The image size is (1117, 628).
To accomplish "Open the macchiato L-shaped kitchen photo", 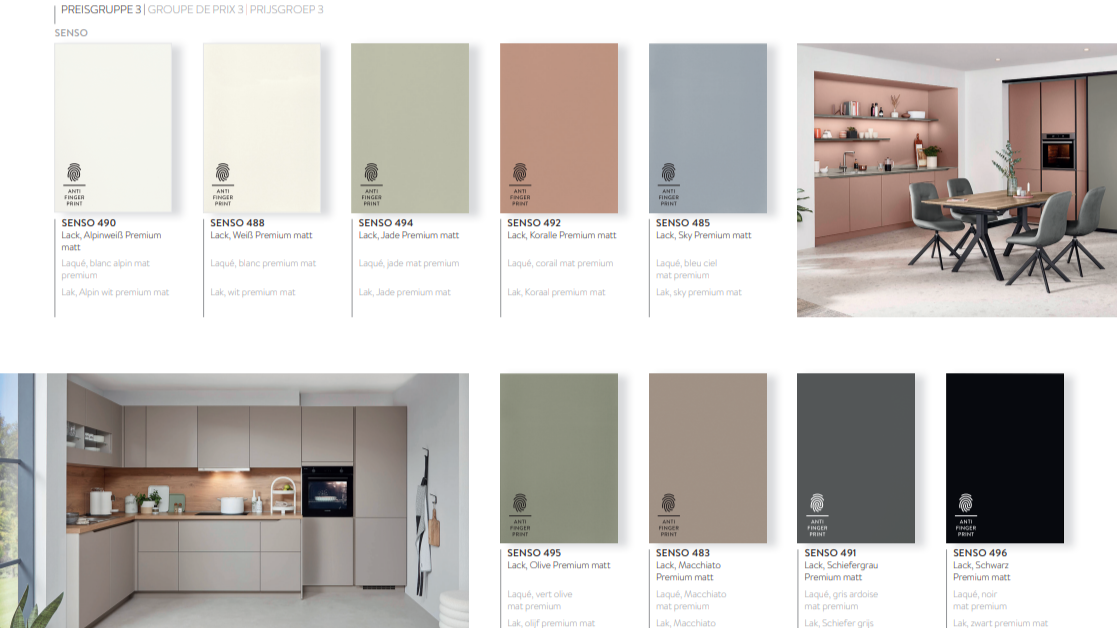I will coord(234,501).
